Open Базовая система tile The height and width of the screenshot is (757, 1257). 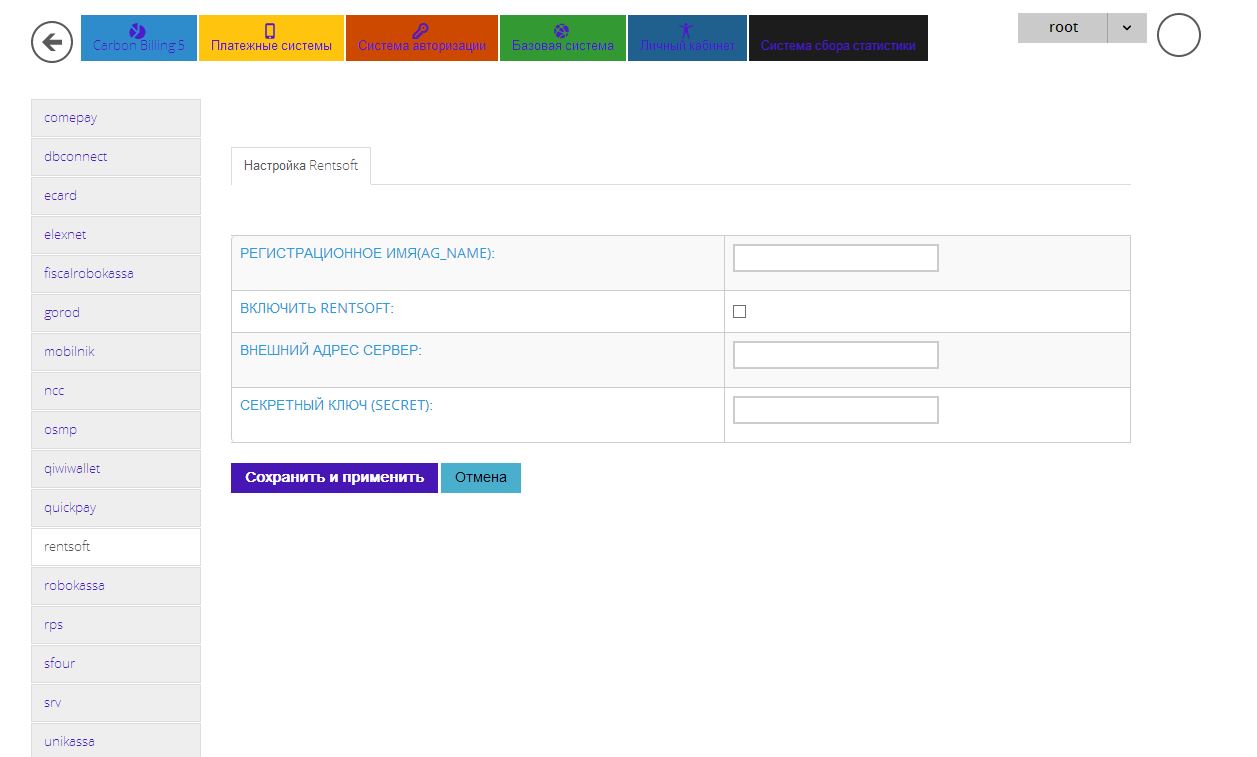[562, 38]
